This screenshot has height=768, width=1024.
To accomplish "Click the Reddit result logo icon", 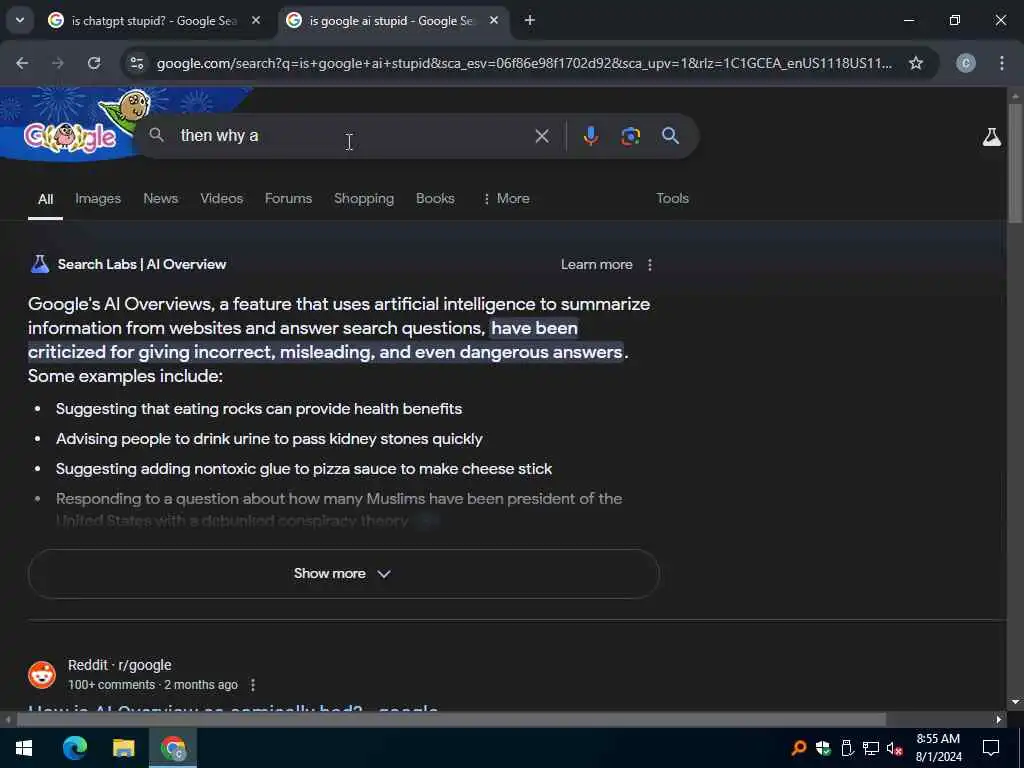I will tap(42, 675).
